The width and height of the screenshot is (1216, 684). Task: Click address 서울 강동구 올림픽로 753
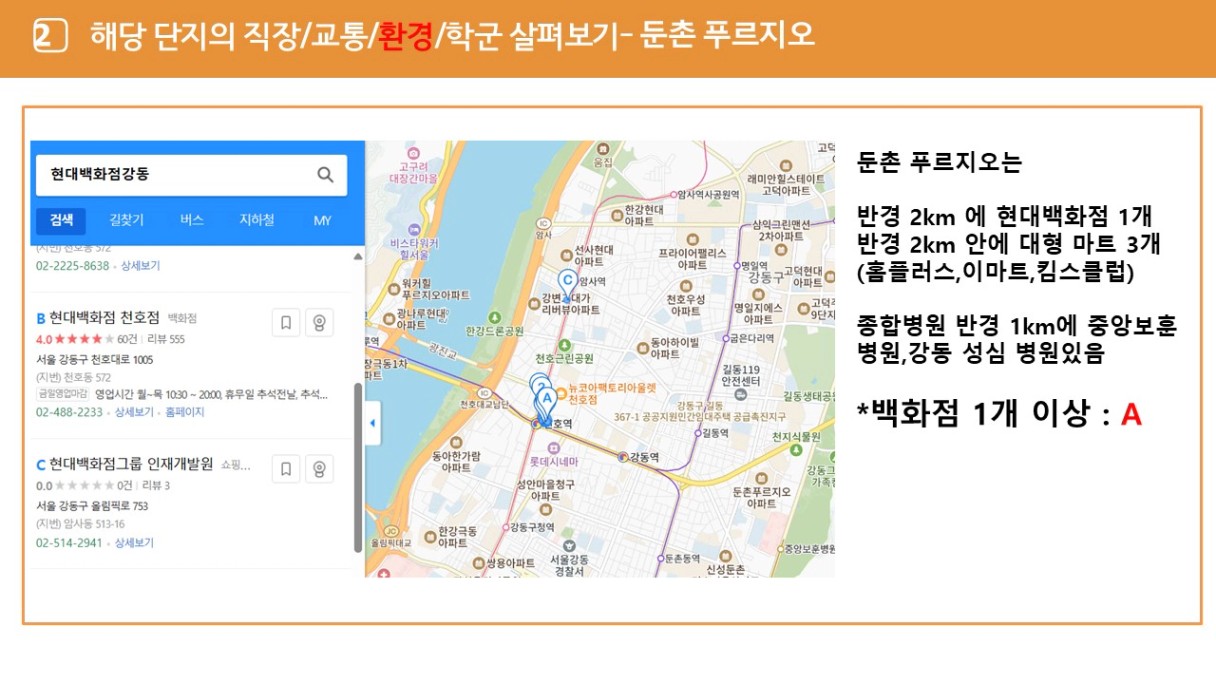tap(92, 506)
